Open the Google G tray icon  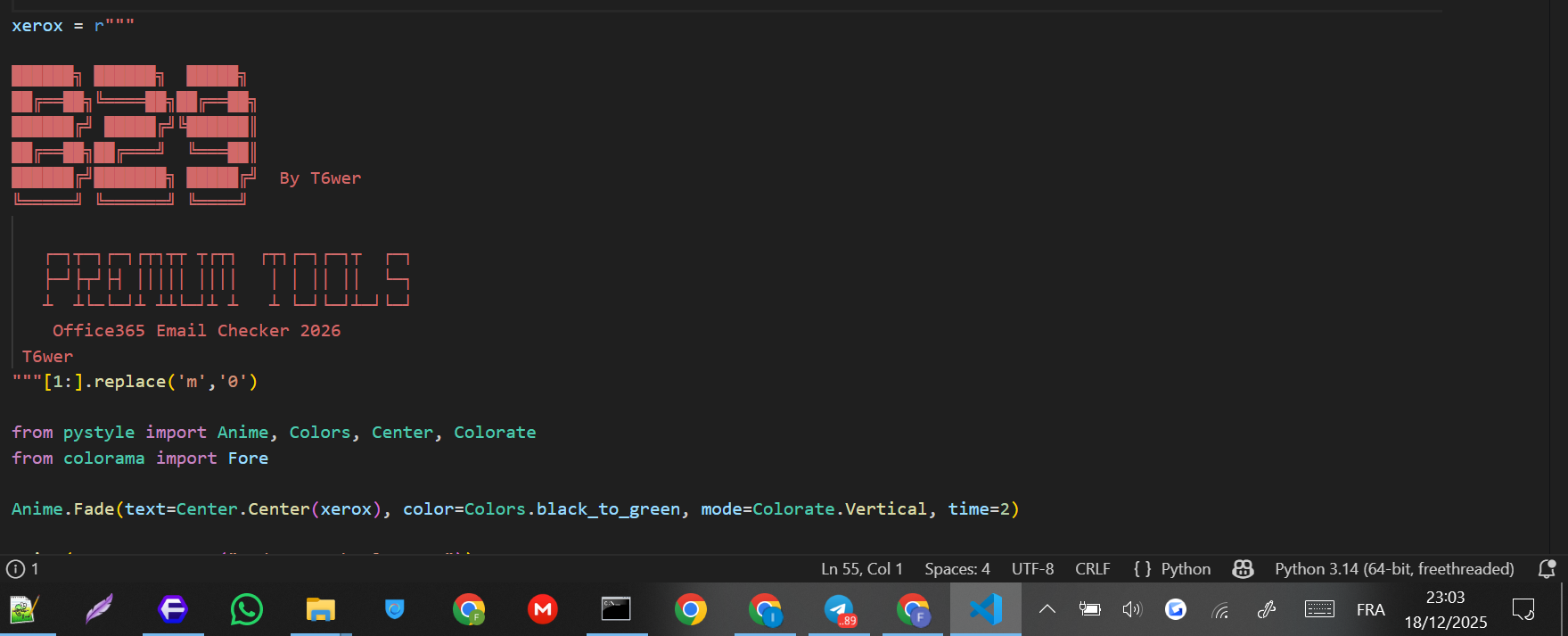click(x=1176, y=609)
